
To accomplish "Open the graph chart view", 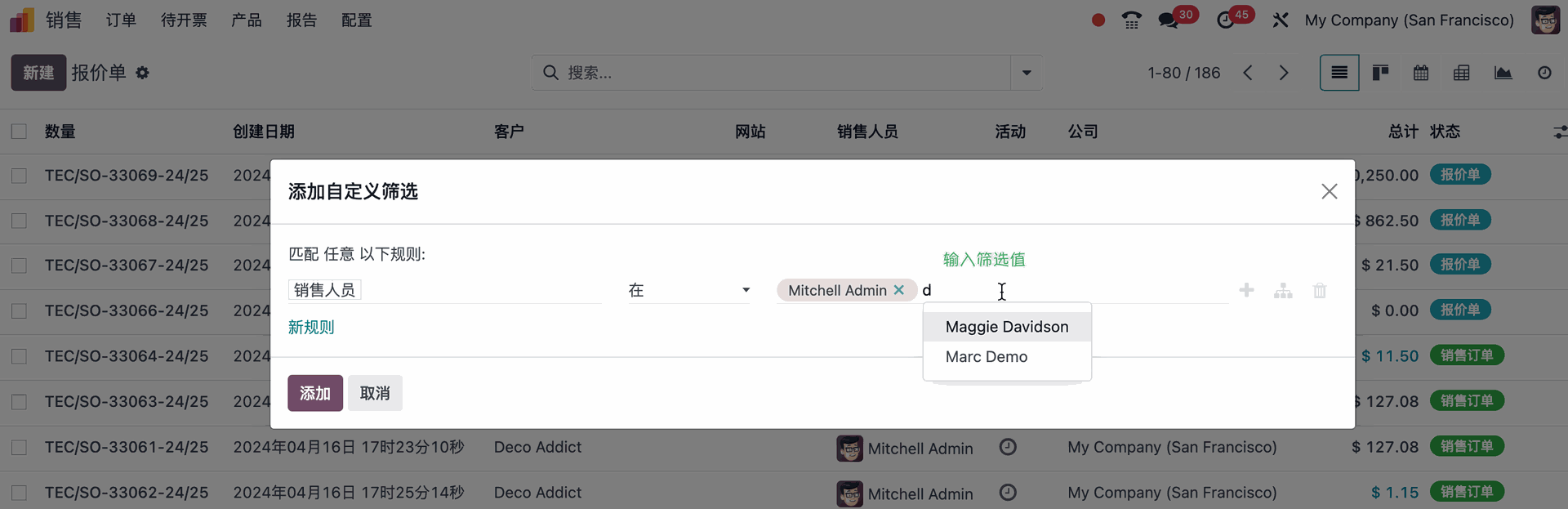I will coord(1503,73).
